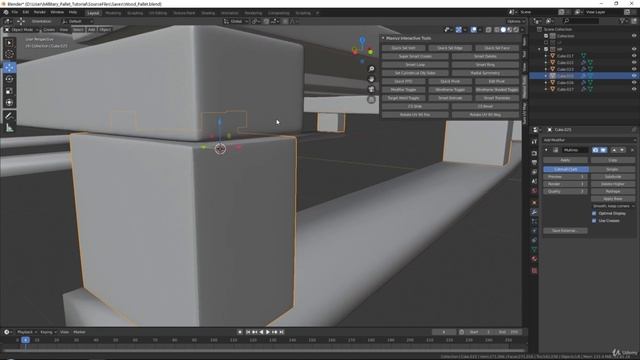Click the modifier Apply button
This screenshot has height=360, width=640.
tap(565, 160)
